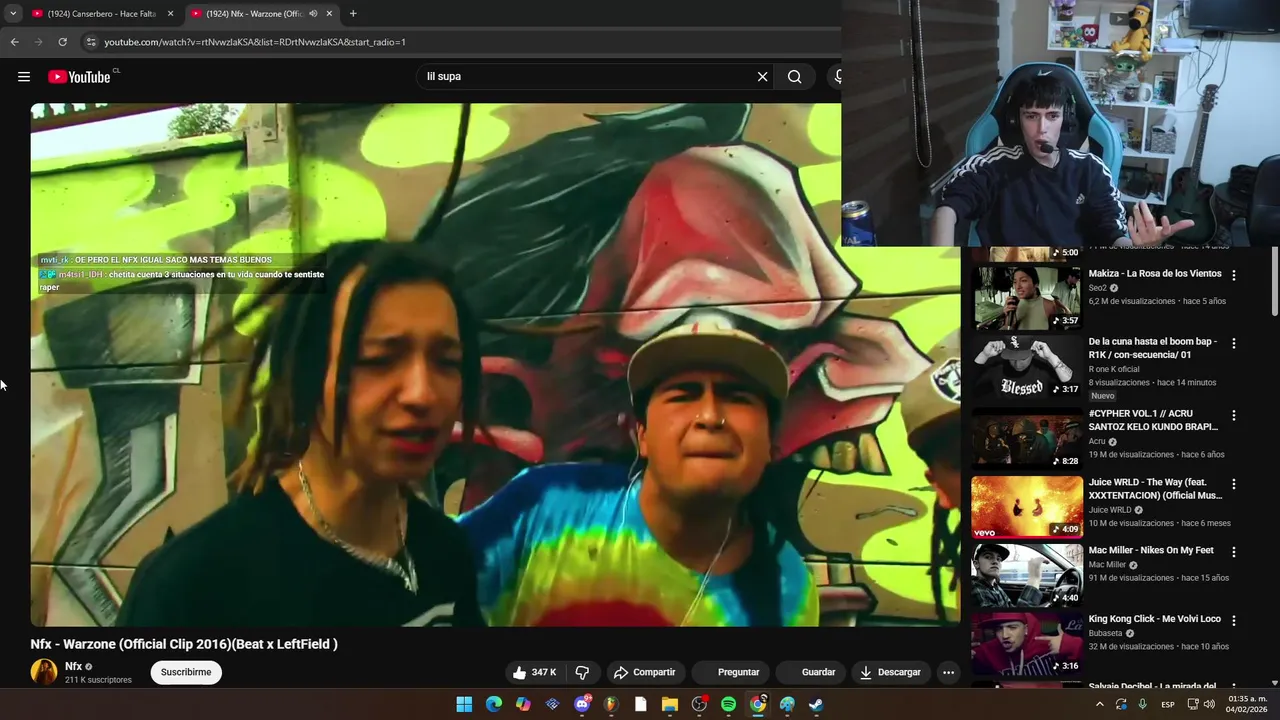
Task: Open Spotify from the taskbar
Action: coord(728,704)
